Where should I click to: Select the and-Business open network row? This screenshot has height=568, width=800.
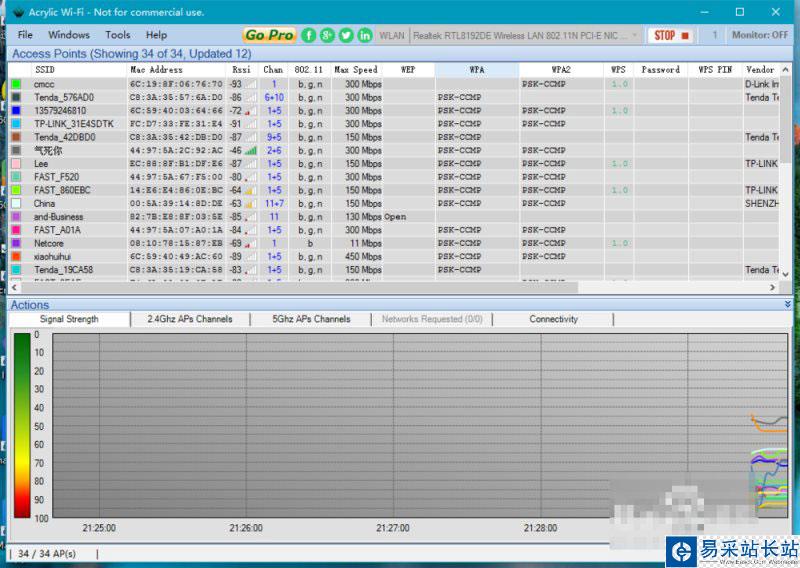(394, 216)
